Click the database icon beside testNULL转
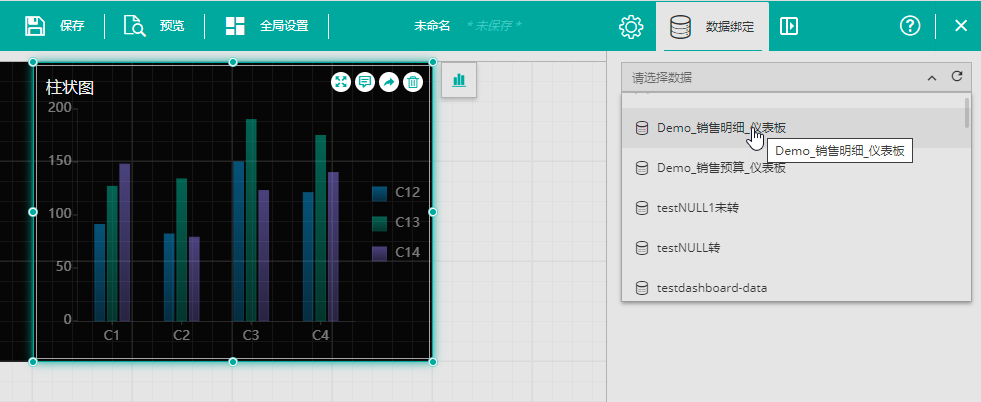Viewport: 981px width, 402px height. point(641,248)
